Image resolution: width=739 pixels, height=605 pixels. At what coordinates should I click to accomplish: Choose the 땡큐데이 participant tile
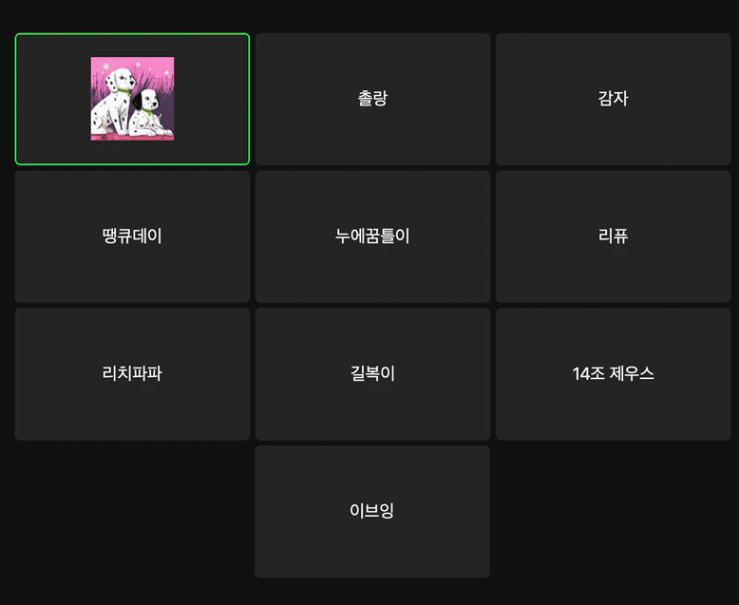click(132, 237)
